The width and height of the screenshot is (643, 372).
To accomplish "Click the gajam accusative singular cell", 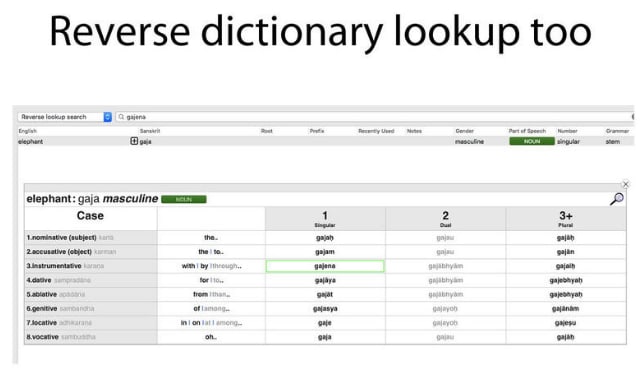I will (x=325, y=251).
